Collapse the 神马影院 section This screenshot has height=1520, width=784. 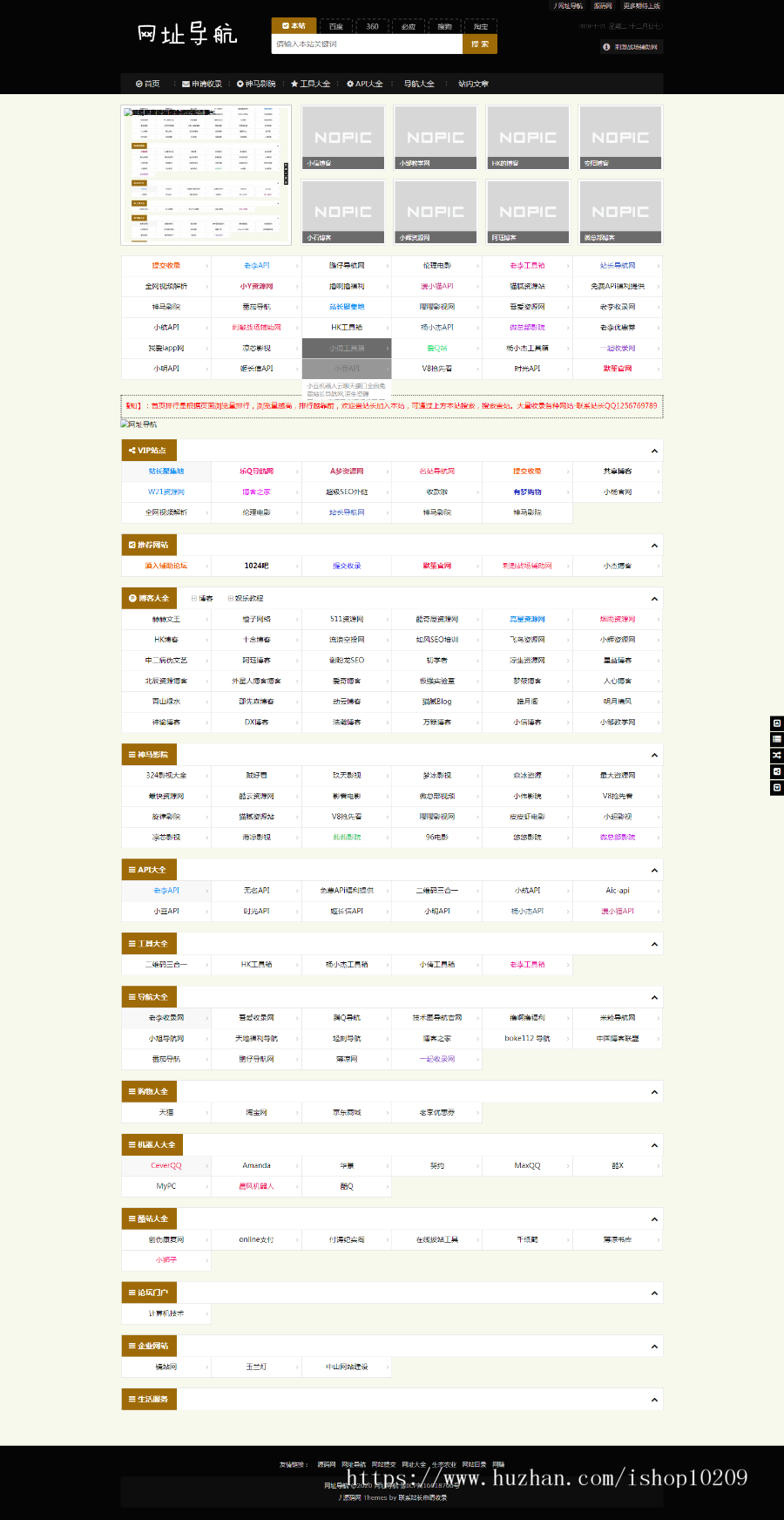coord(654,755)
